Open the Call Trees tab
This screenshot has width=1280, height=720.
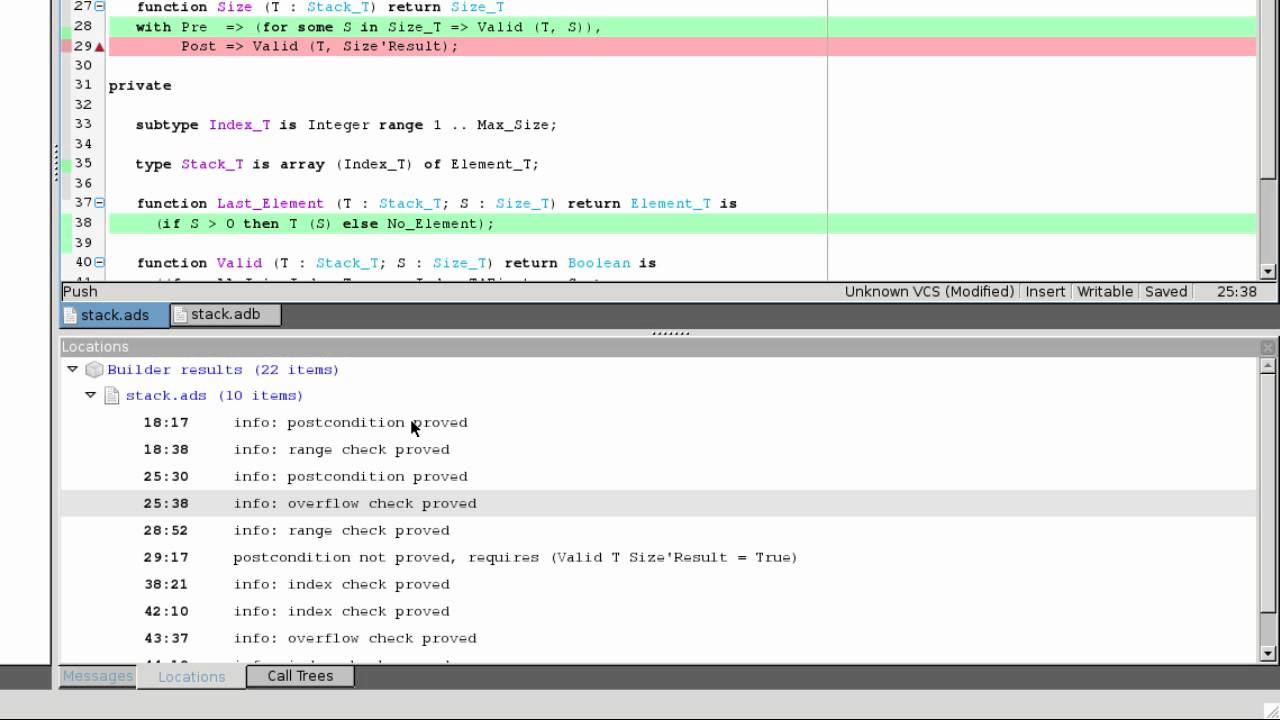coord(300,676)
